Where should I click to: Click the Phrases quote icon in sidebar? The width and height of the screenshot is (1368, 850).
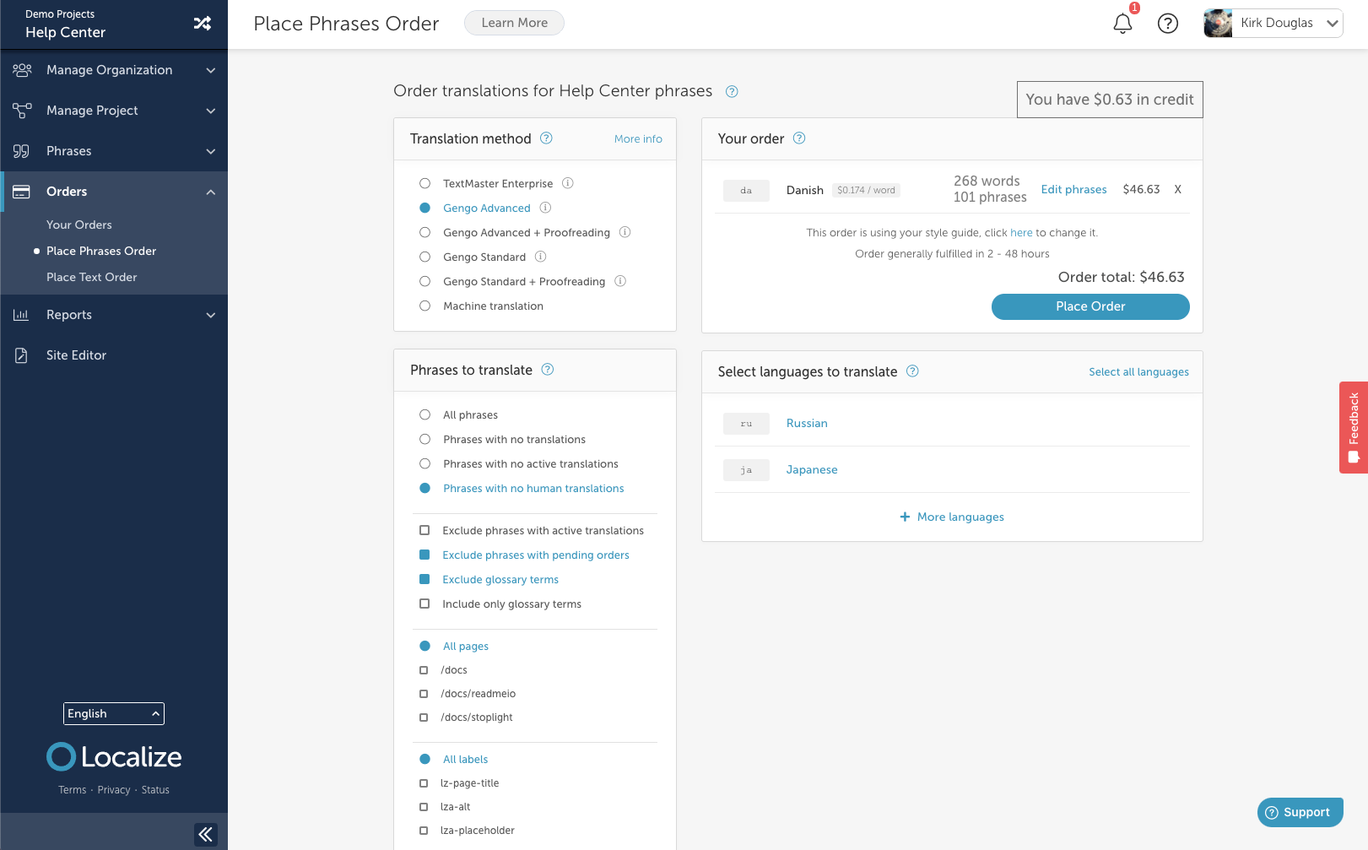22,150
